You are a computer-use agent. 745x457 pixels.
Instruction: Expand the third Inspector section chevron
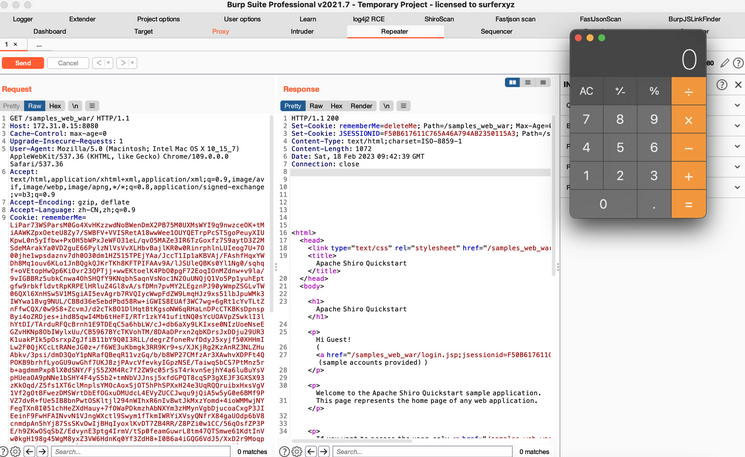tap(737, 146)
